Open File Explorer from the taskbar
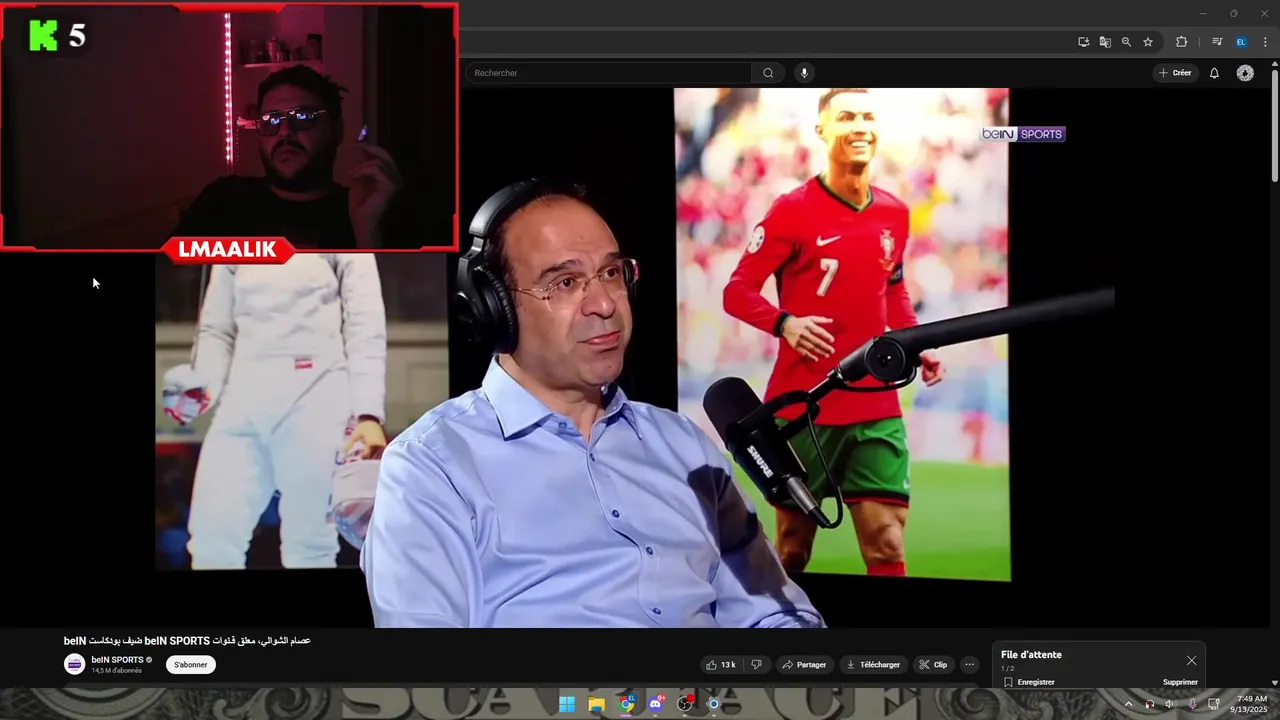 (597, 704)
